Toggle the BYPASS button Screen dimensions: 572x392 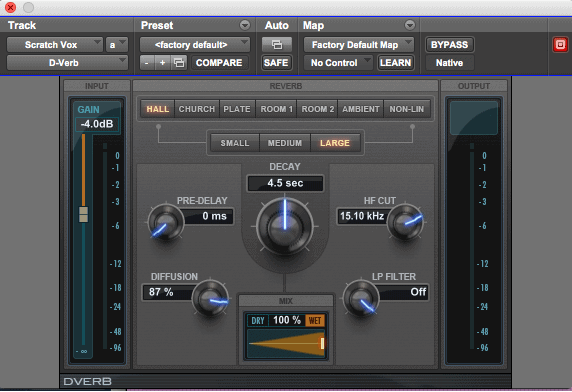[449, 45]
